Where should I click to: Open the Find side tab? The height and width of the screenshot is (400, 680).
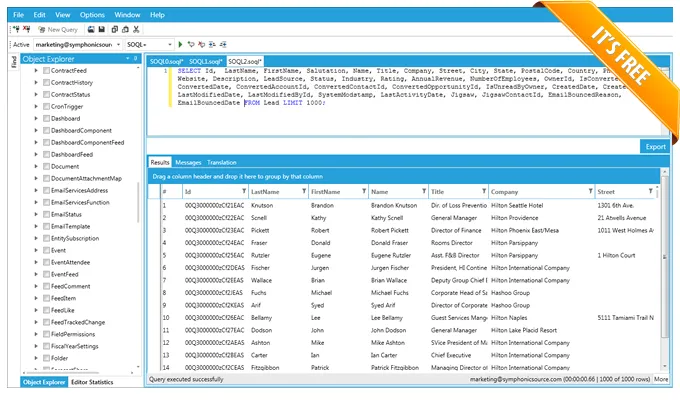pos(14,62)
